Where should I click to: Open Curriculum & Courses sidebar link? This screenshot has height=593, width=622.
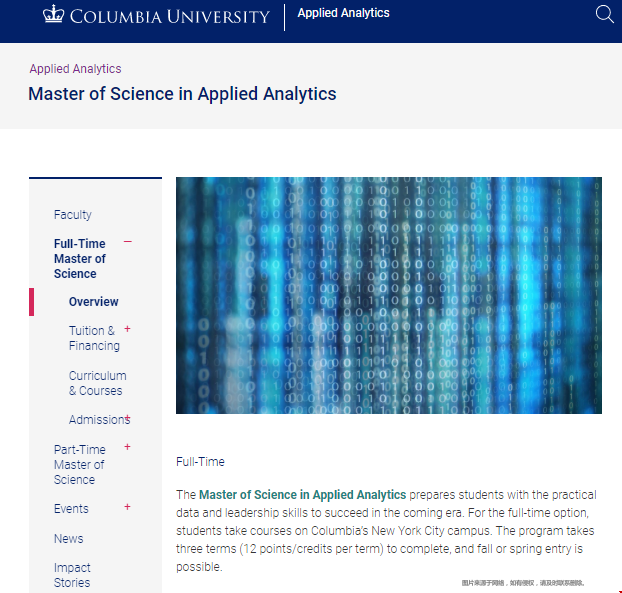pos(98,383)
